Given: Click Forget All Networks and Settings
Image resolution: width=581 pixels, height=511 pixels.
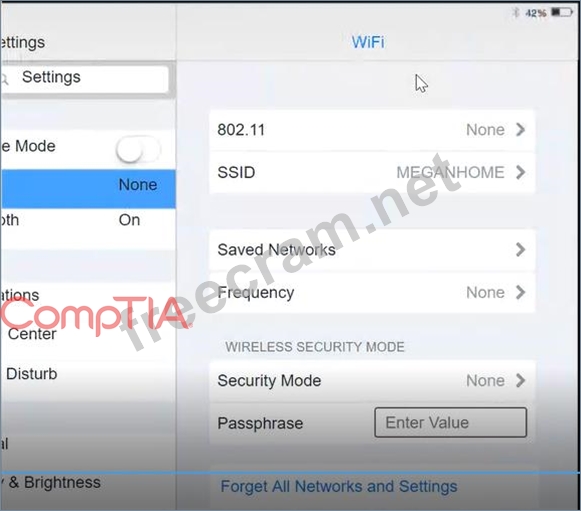Looking at the screenshot, I should tap(339, 487).
